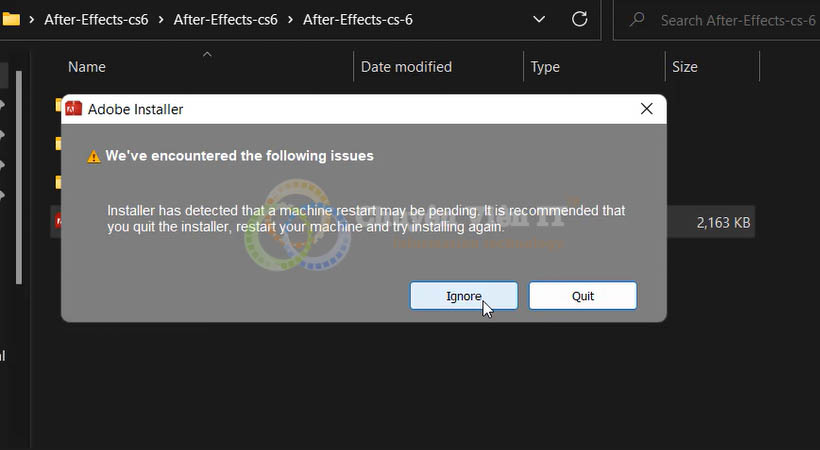Focus the Search After-Effects-cs-6 field
This screenshot has height=450, width=820.
click(716, 20)
